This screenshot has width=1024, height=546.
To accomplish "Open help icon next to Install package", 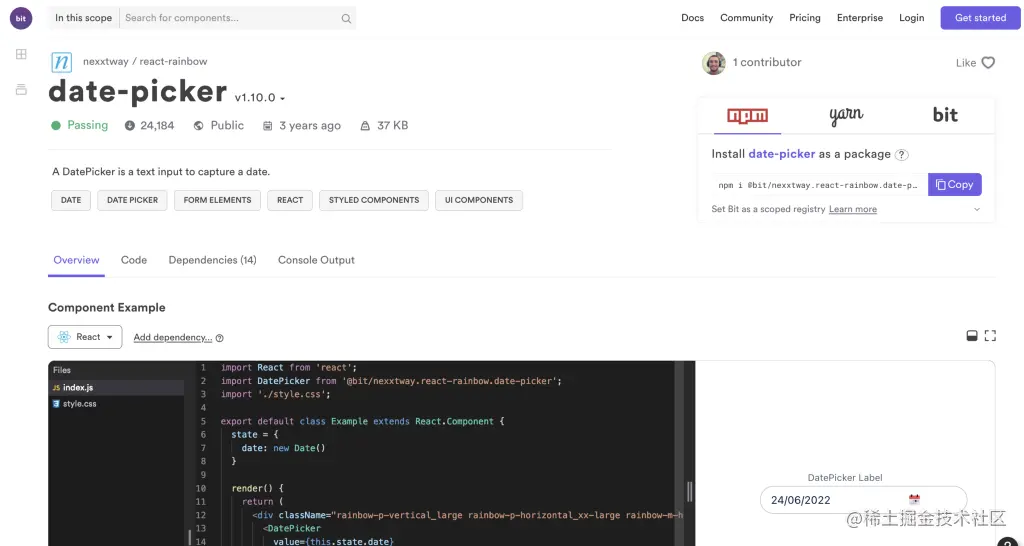I will (x=901, y=155).
